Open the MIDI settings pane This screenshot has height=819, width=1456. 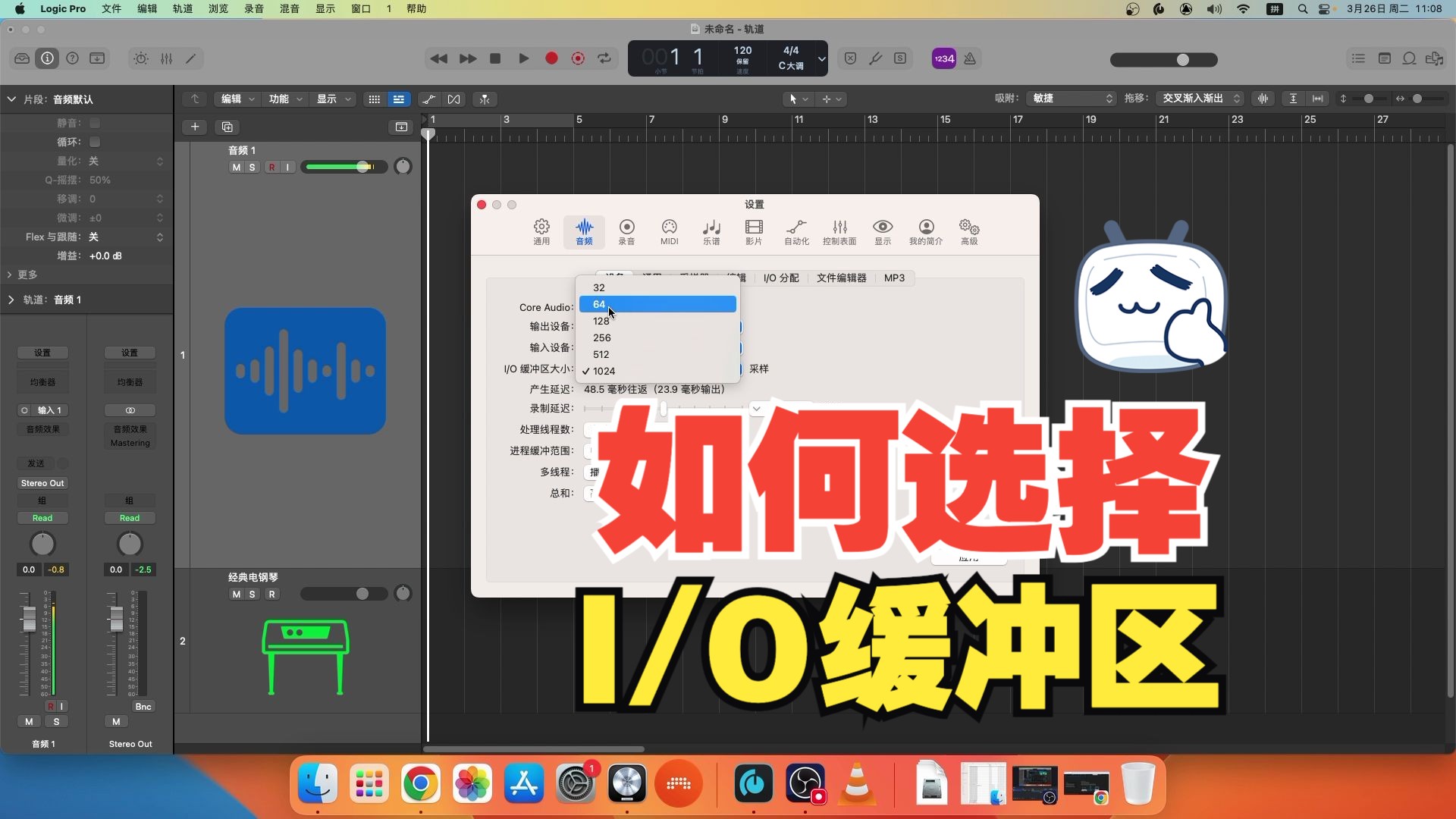[x=669, y=231]
